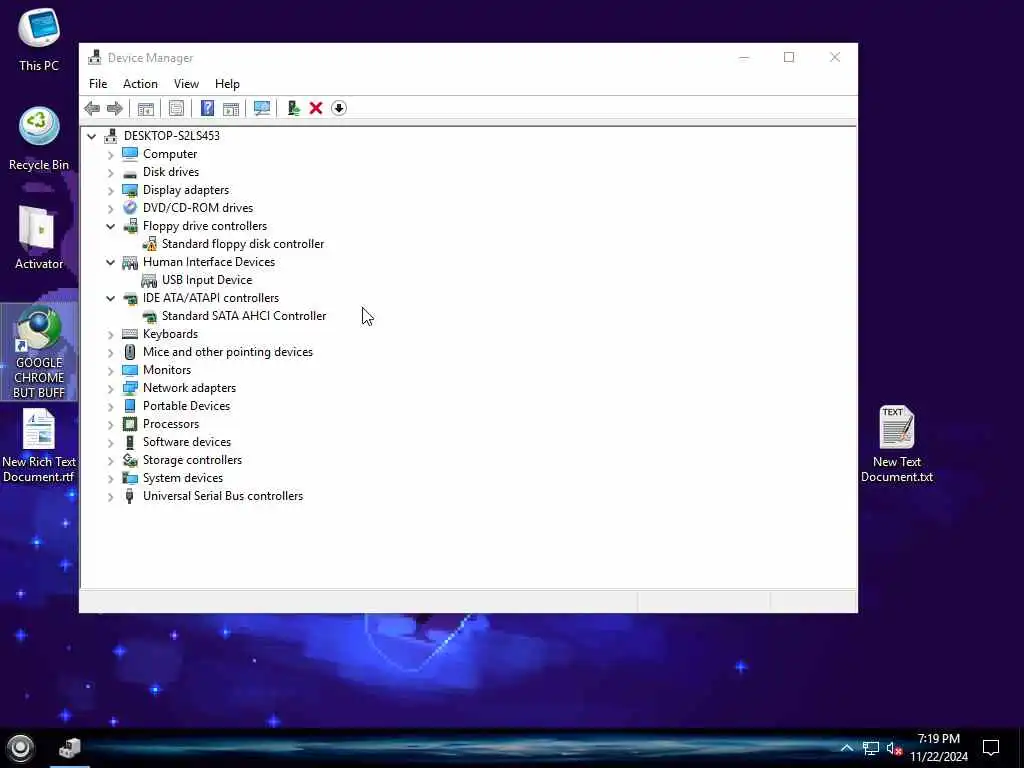1024x768 pixels.
Task: Open This PC desktop icon
Action: pyautogui.click(x=39, y=39)
